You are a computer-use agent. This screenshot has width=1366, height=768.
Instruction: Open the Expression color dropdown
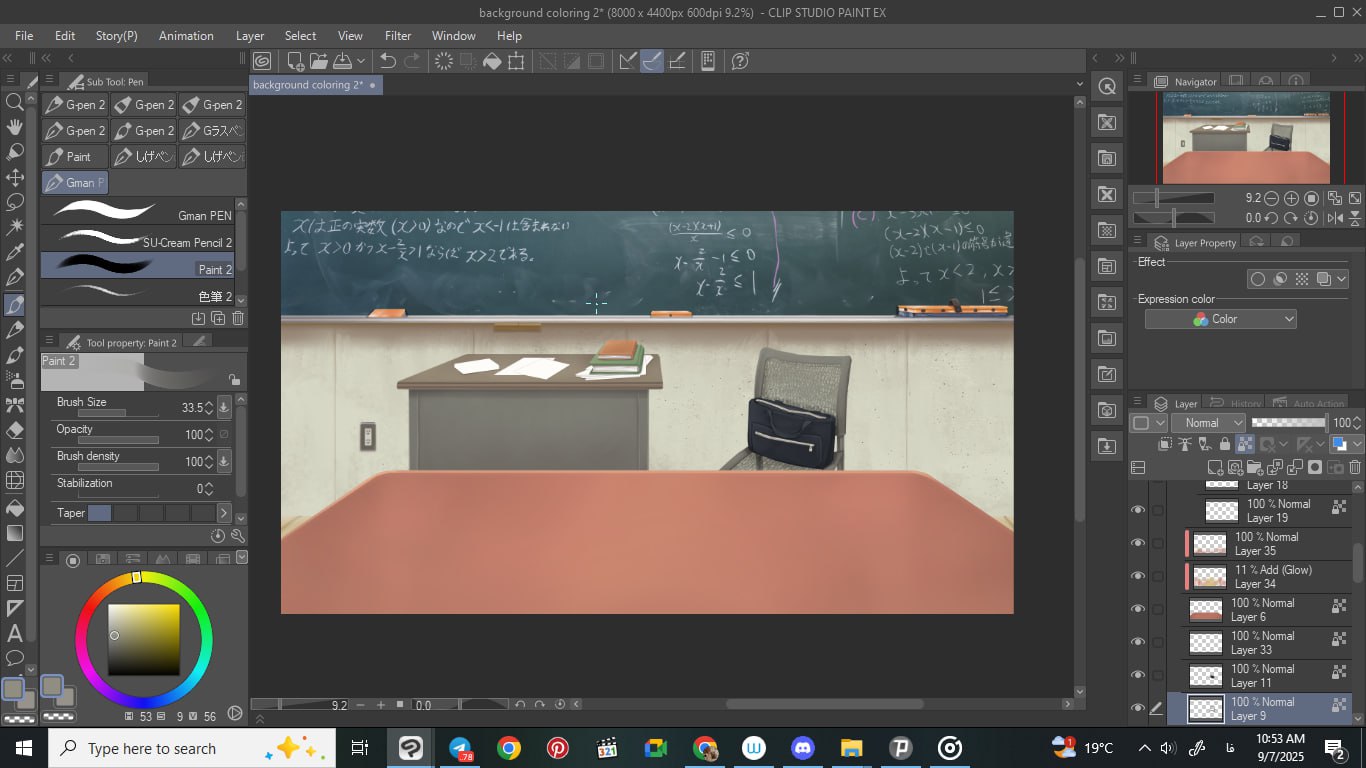(1220, 319)
